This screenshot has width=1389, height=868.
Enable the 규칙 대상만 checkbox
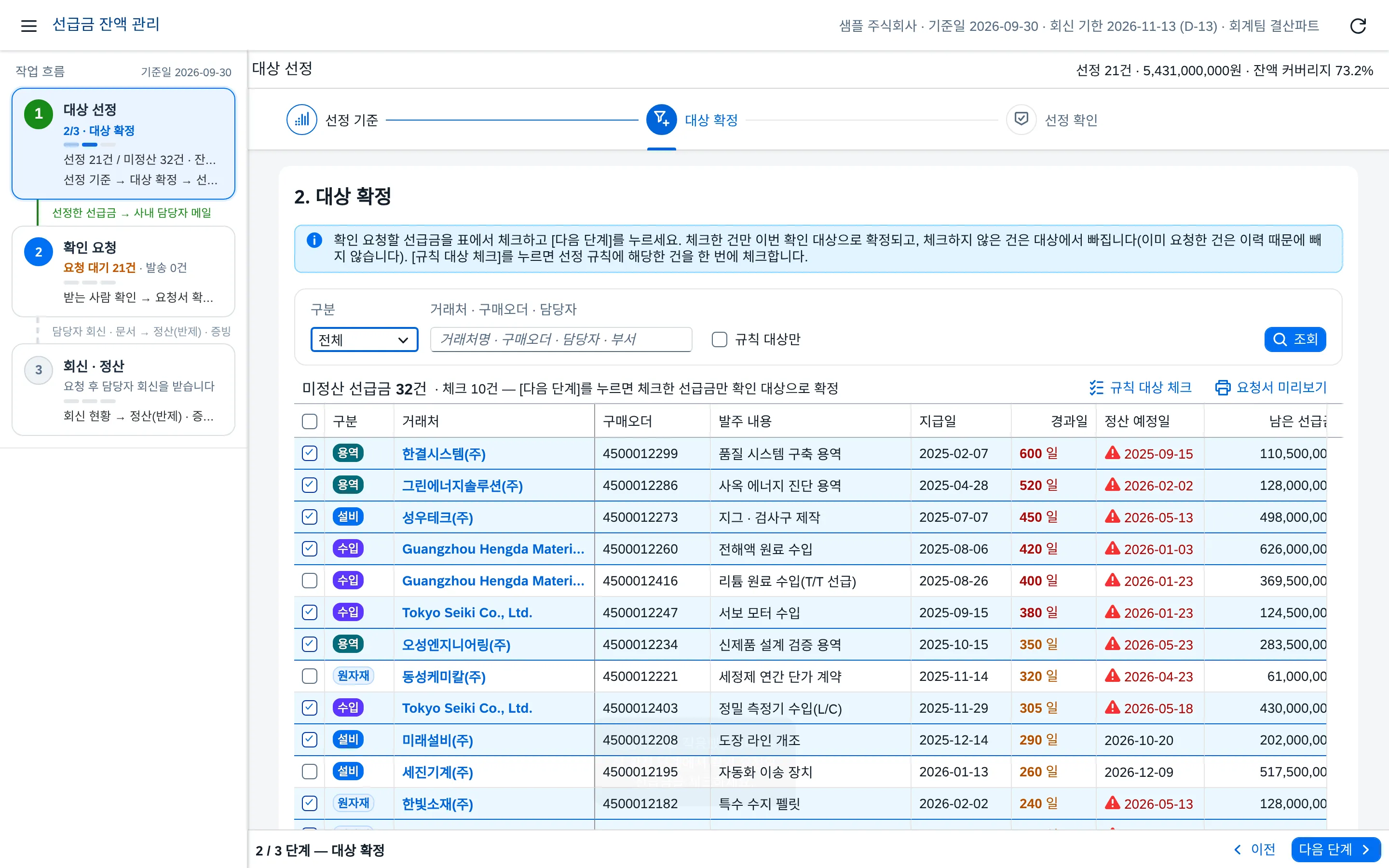(x=719, y=339)
